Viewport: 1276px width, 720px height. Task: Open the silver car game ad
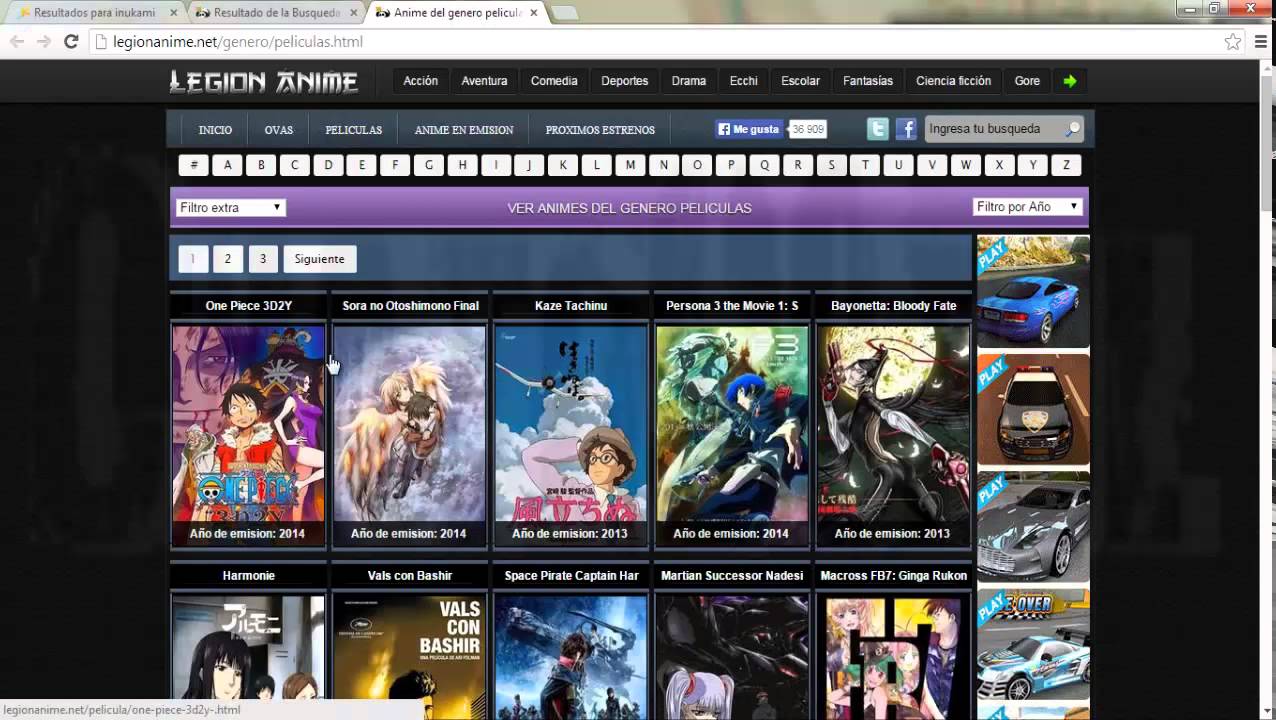coord(1033,527)
